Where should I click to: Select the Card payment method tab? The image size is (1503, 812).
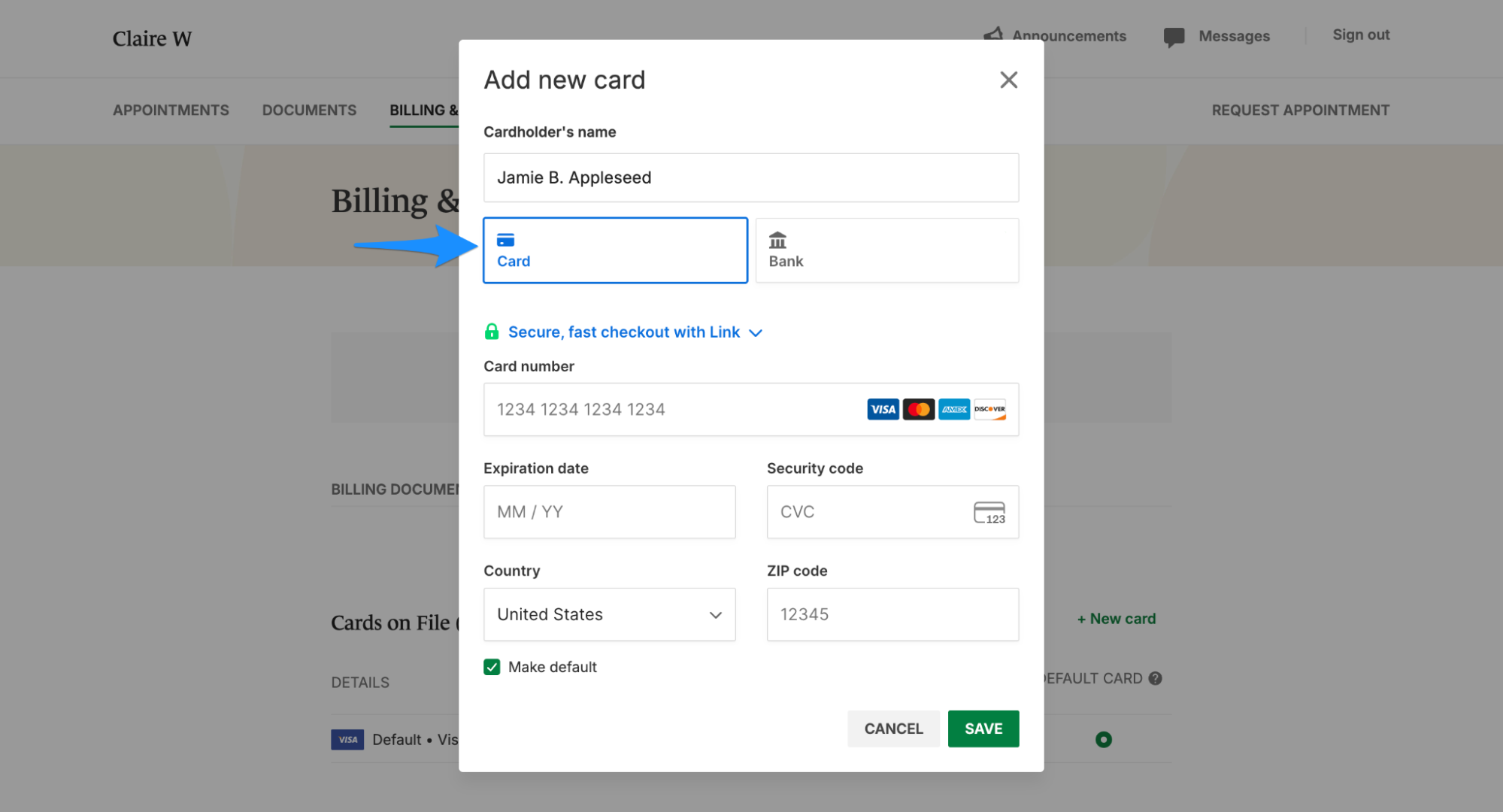click(x=615, y=250)
